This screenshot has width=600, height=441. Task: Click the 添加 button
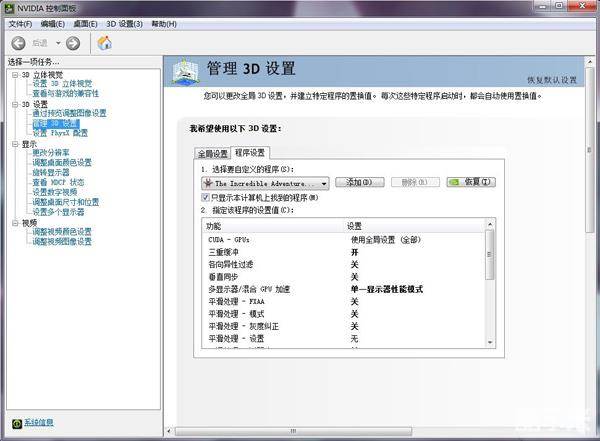pos(359,183)
